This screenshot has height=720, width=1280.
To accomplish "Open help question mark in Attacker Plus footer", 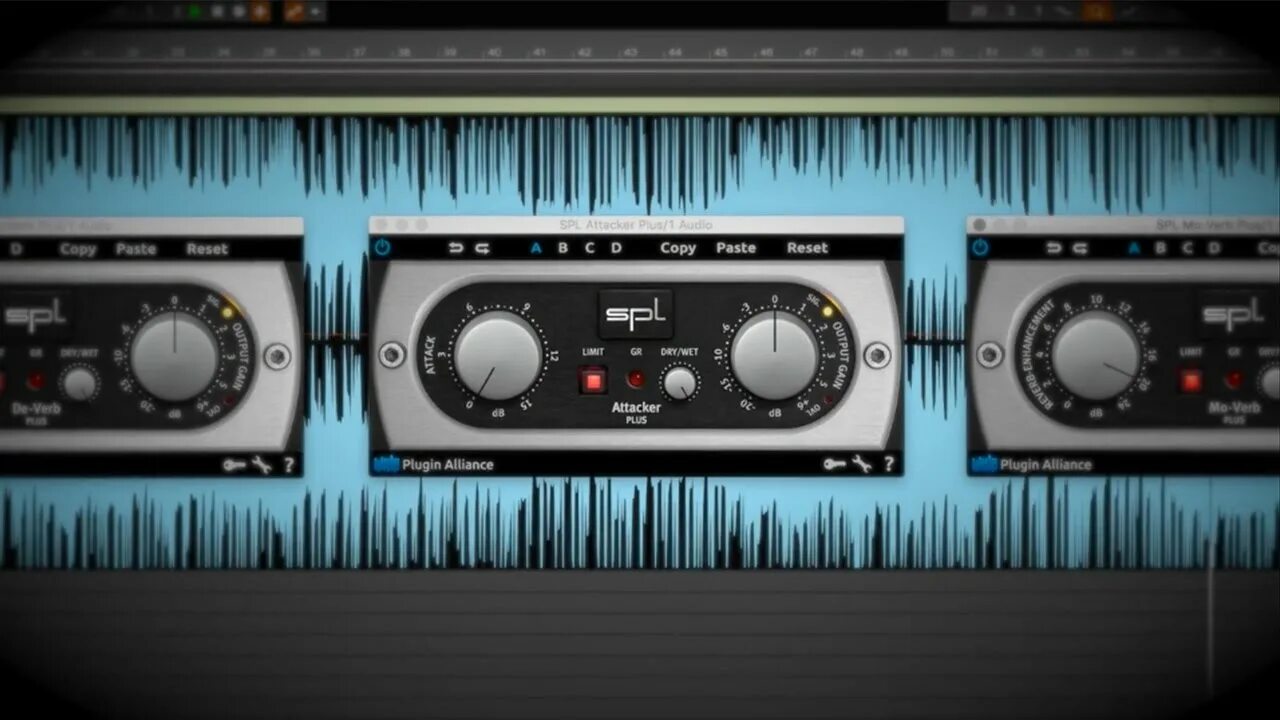I will [888, 464].
